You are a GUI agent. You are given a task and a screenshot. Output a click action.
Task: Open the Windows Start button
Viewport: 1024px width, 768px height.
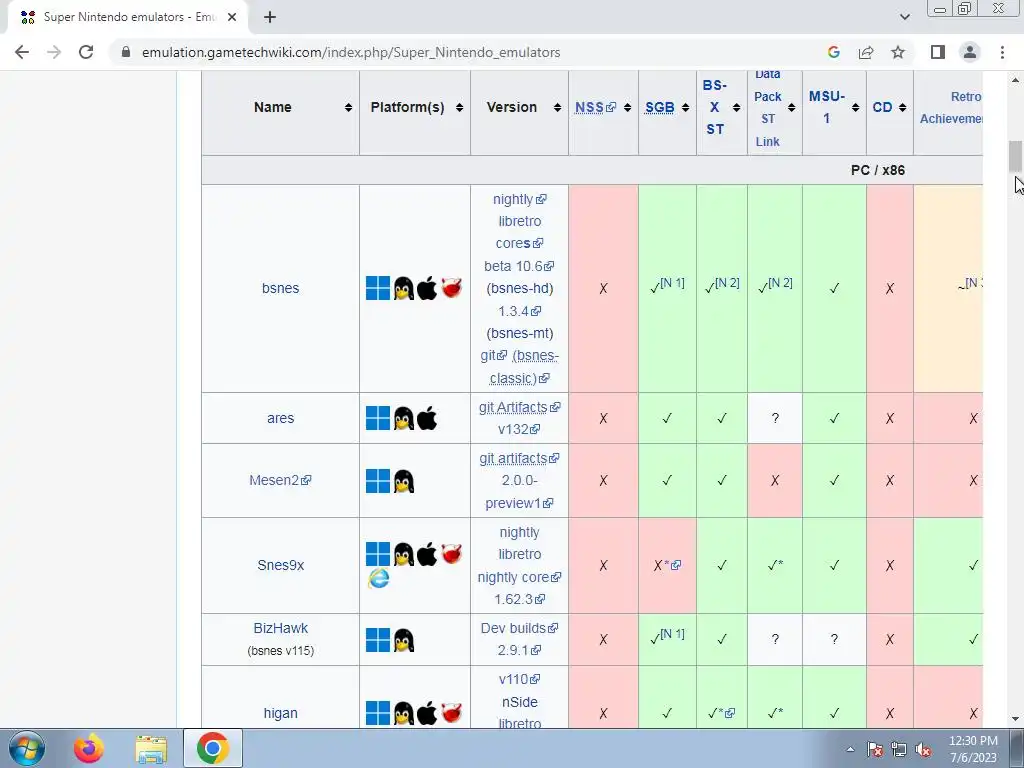[27, 748]
